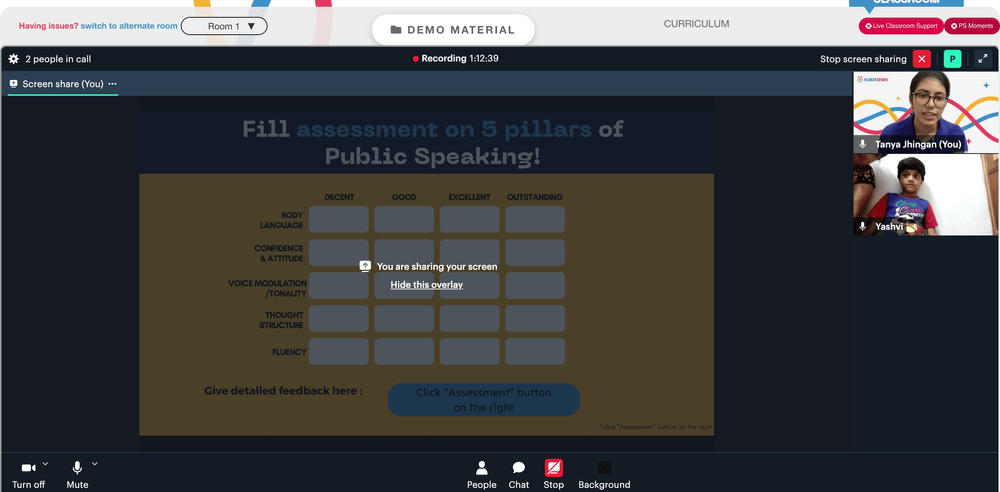Click Having issues? text
This screenshot has width=1000, height=492.
tap(48, 26)
